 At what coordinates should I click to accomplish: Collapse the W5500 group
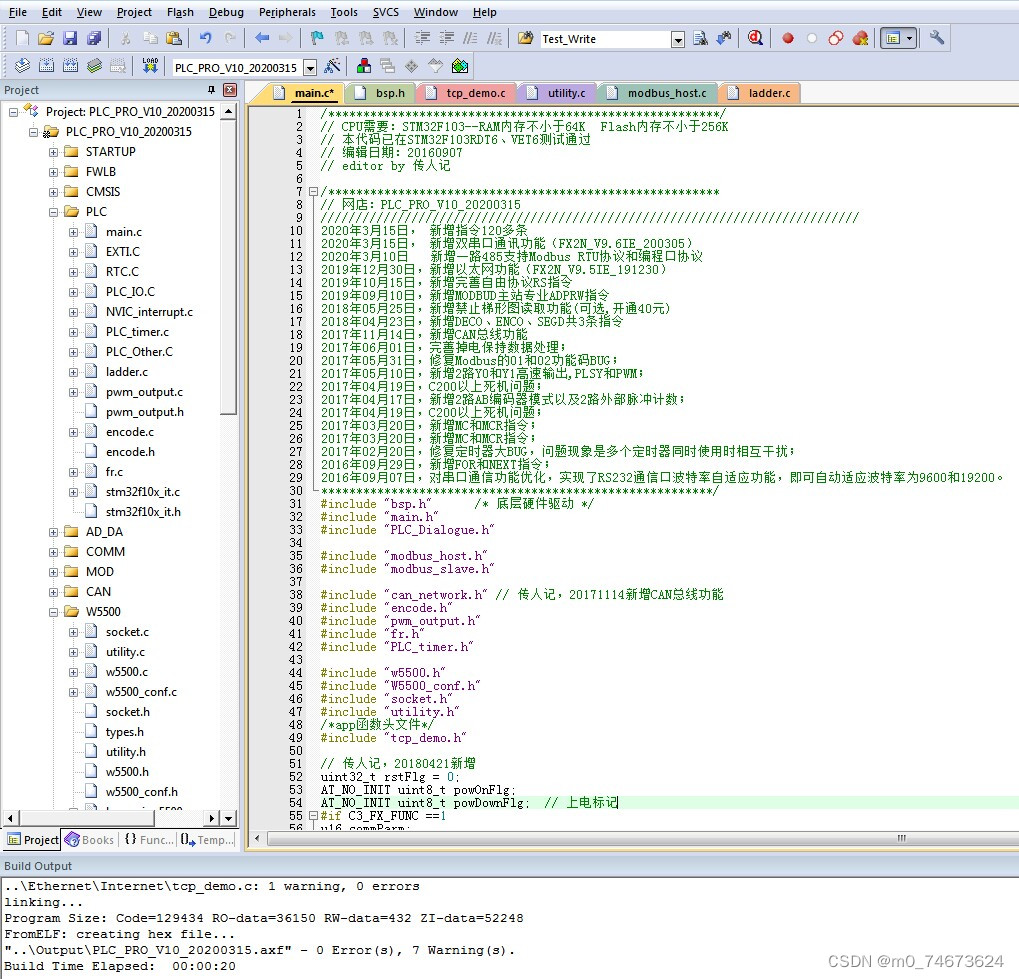pyautogui.click(x=53, y=612)
